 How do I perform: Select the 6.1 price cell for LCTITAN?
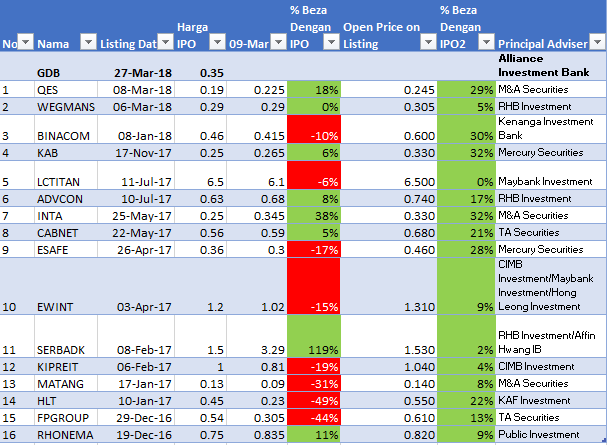tap(256, 175)
